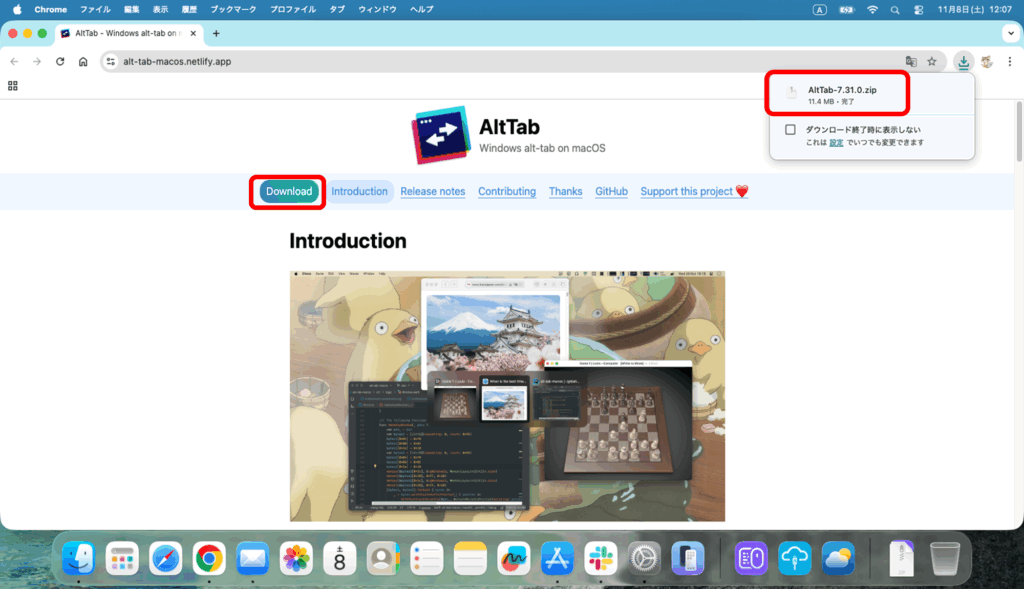Check the don't show on download completion box
The height and width of the screenshot is (589, 1024).
coord(790,130)
